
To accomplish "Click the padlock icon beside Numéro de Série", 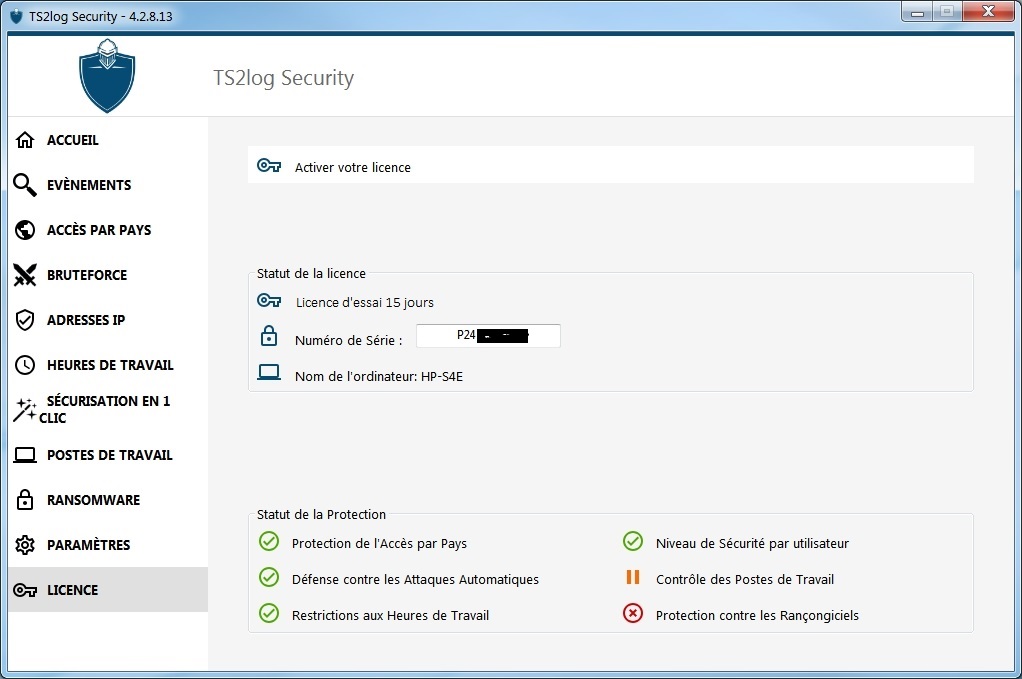I will pyautogui.click(x=269, y=336).
